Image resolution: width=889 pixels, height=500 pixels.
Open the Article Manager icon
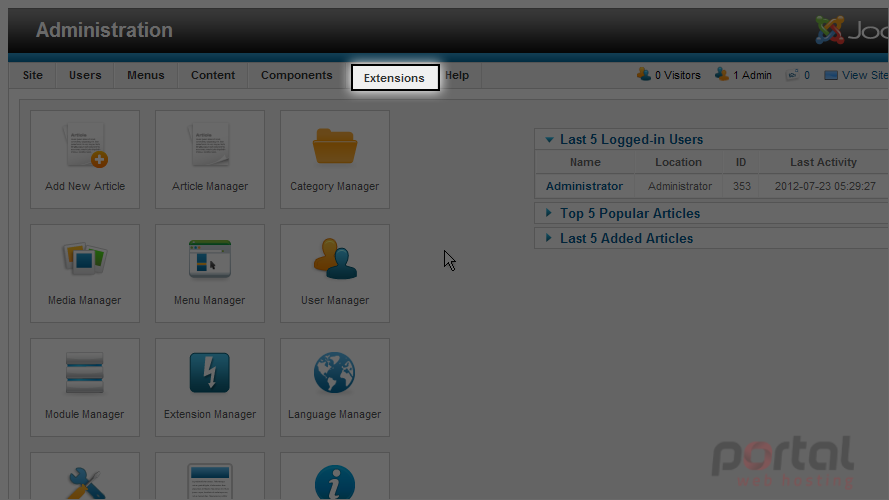tap(210, 145)
